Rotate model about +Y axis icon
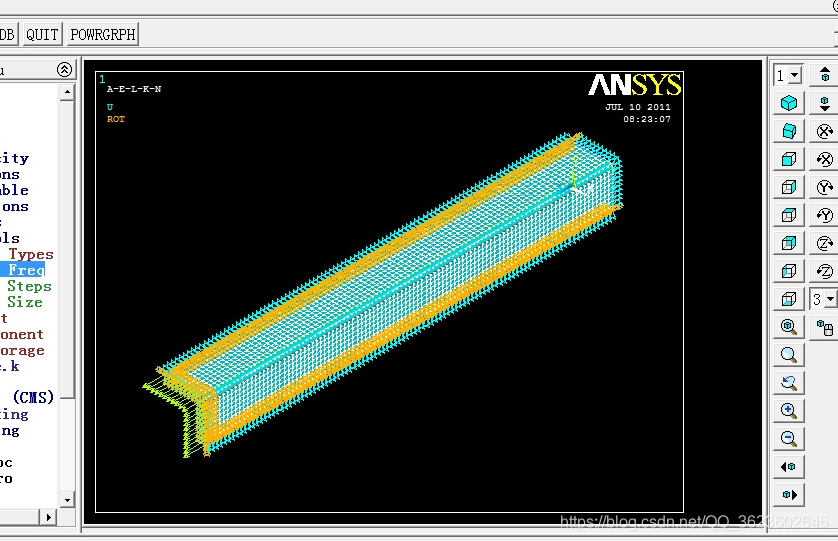The image size is (838, 541). [825, 187]
